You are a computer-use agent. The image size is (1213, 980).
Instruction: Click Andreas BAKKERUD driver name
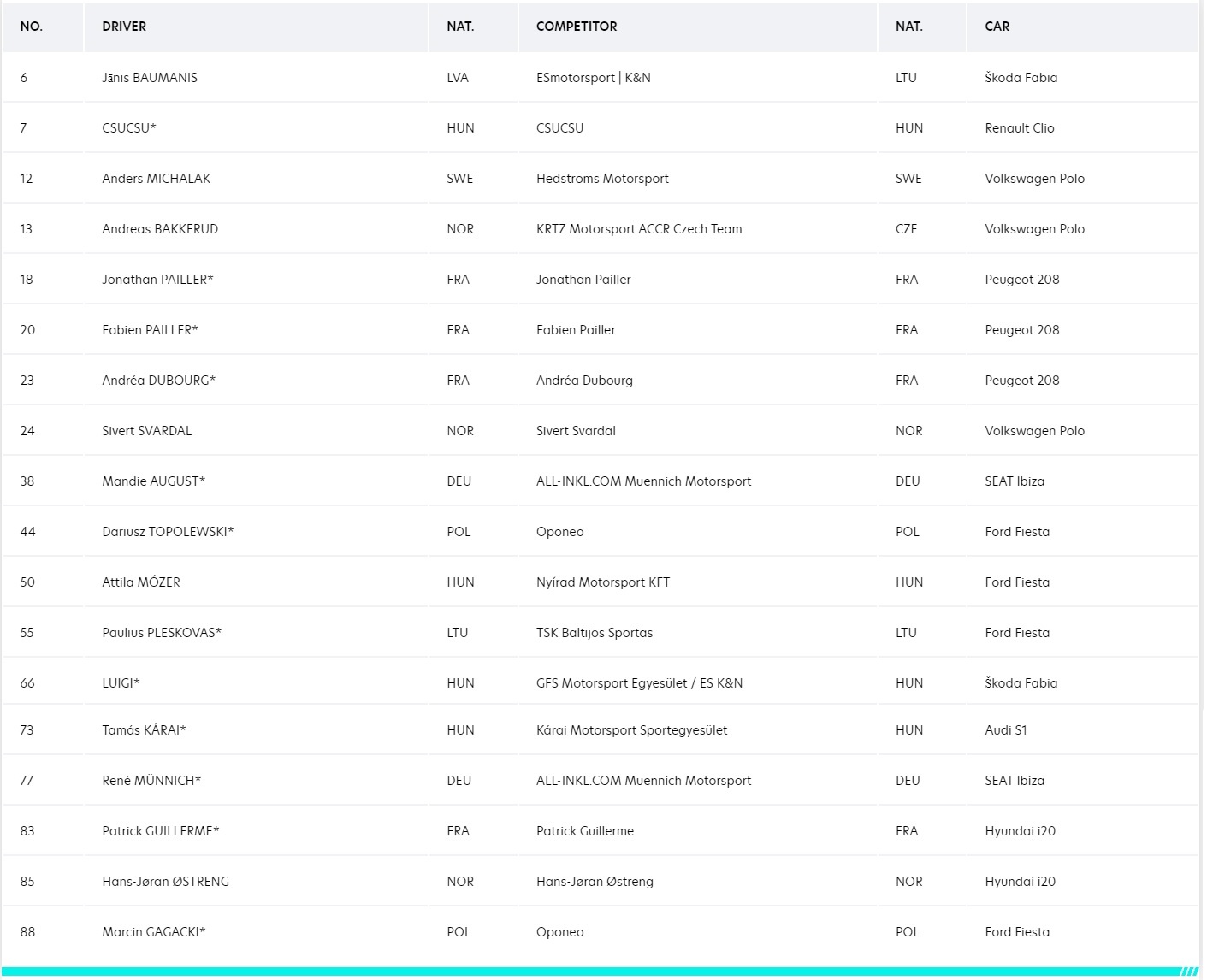(160, 229)
